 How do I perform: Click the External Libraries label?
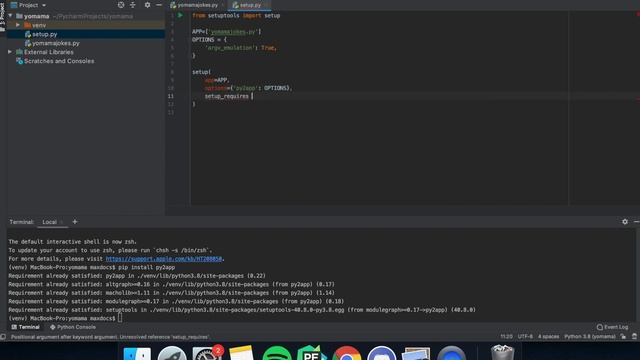[x=49, y=52]
